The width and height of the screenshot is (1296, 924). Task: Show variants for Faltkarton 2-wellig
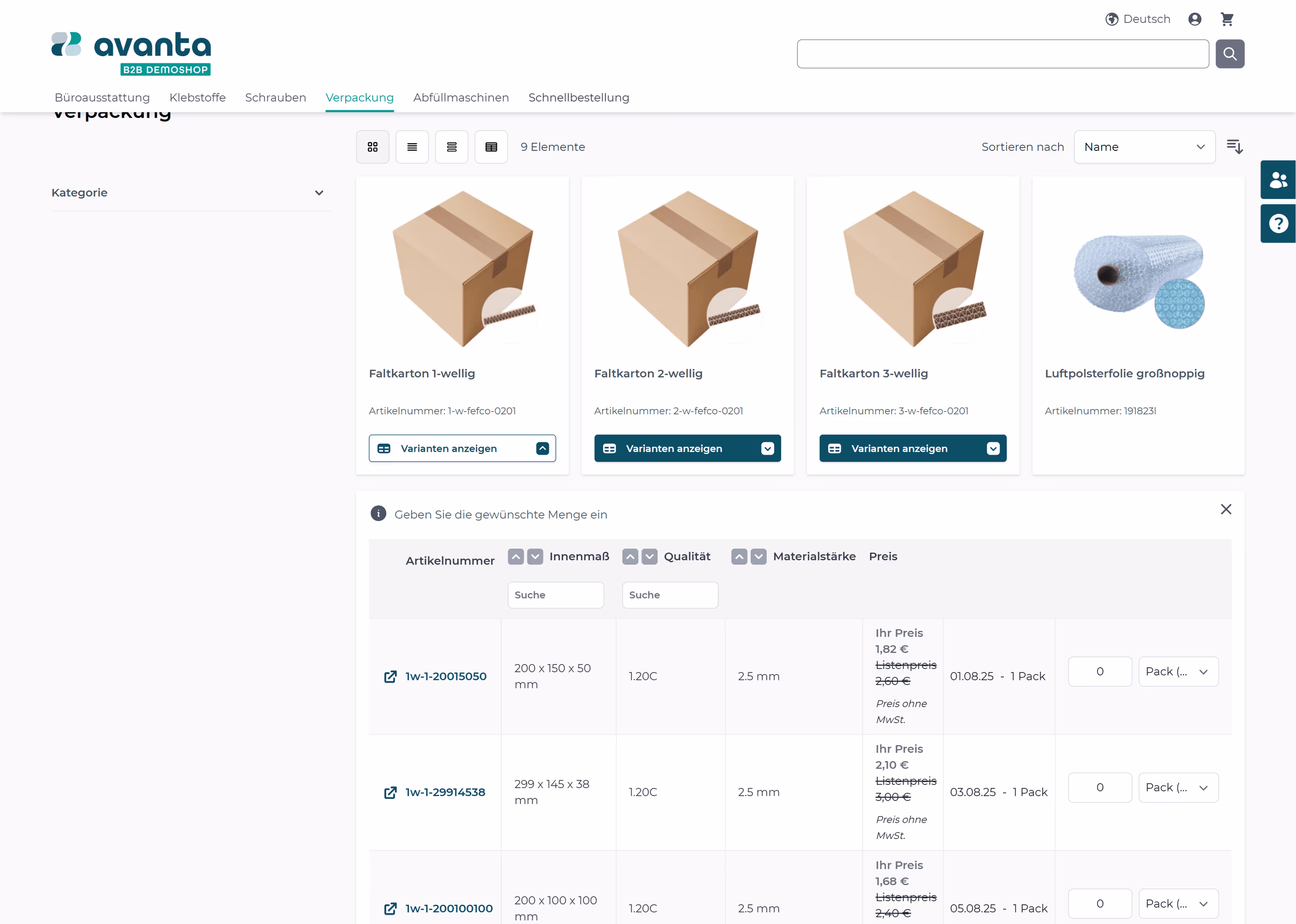pos(687,449)
